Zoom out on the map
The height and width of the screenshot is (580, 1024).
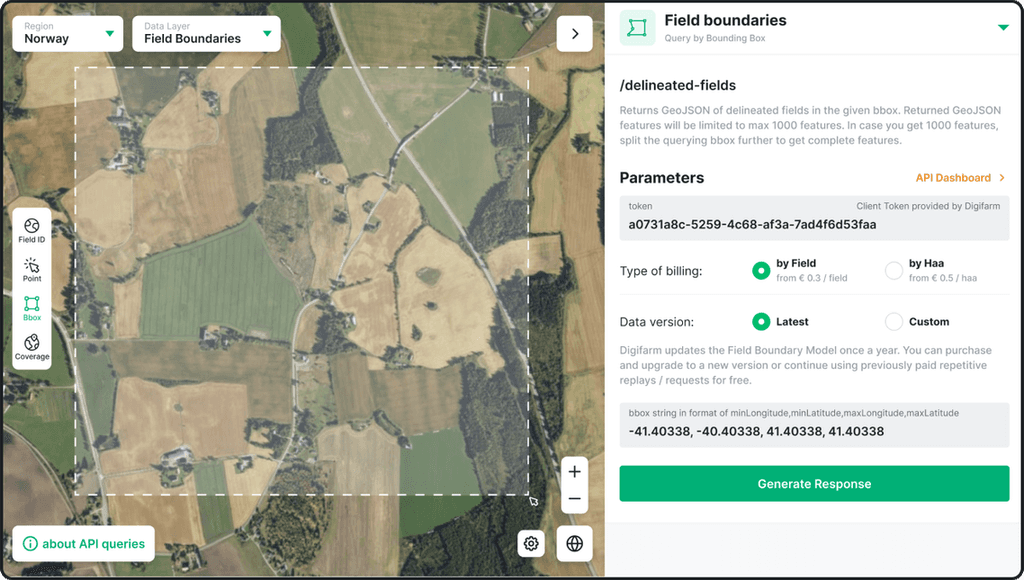(x=574, y=497)
